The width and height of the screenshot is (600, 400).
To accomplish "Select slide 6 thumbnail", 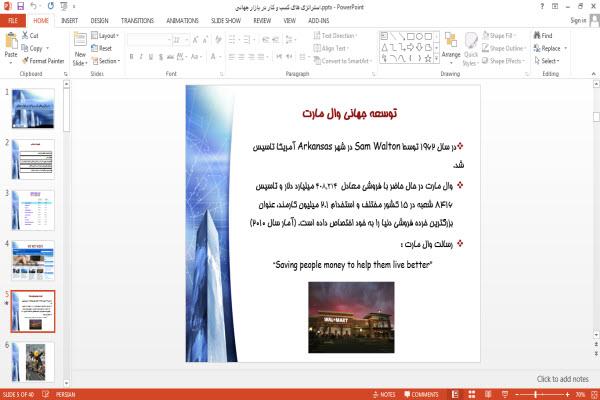I will pos(33,362).
